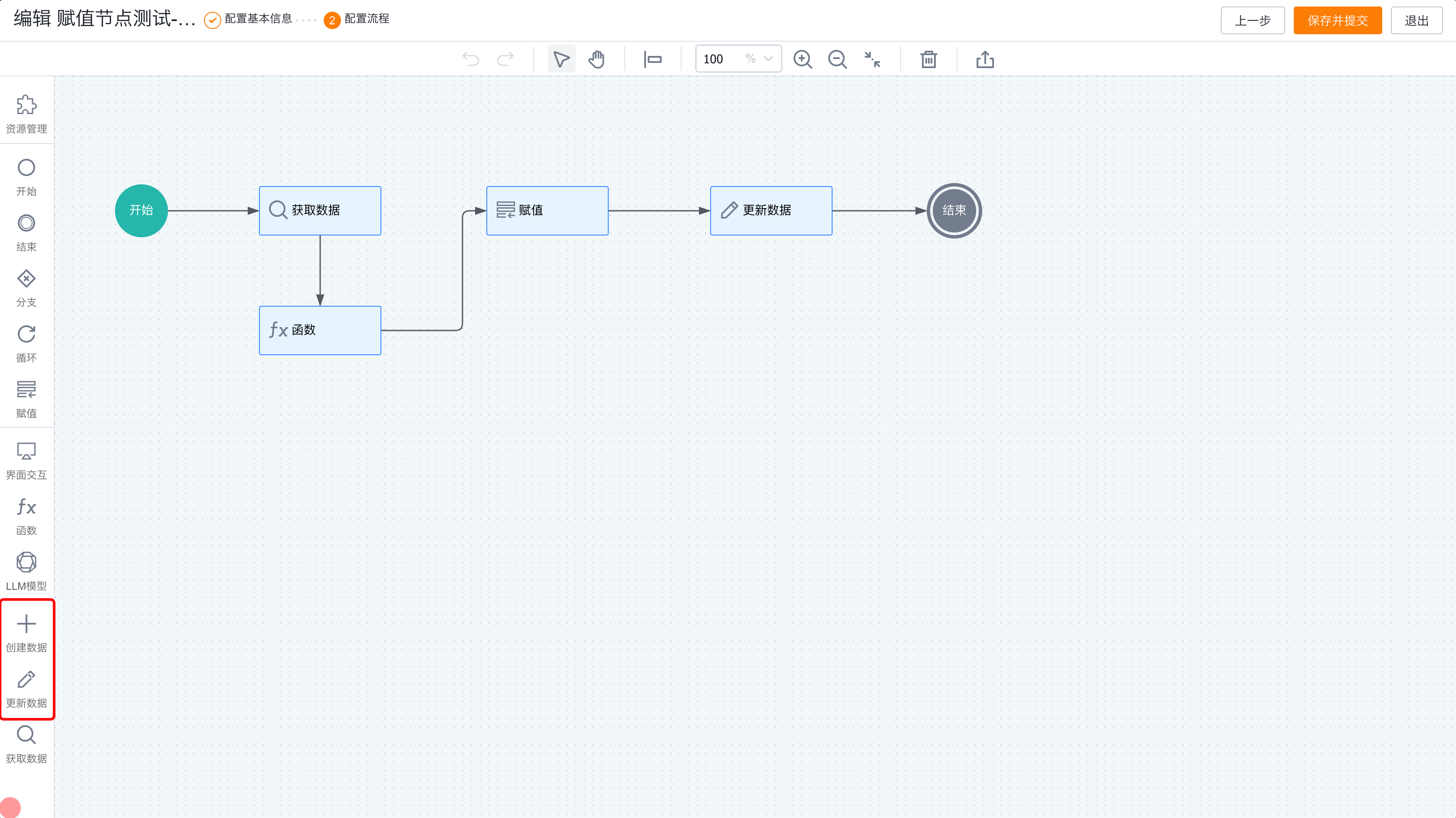Click the orange 保存并提交 button
Viewport: 1456px width, 818px height.
pos(1337,20)
